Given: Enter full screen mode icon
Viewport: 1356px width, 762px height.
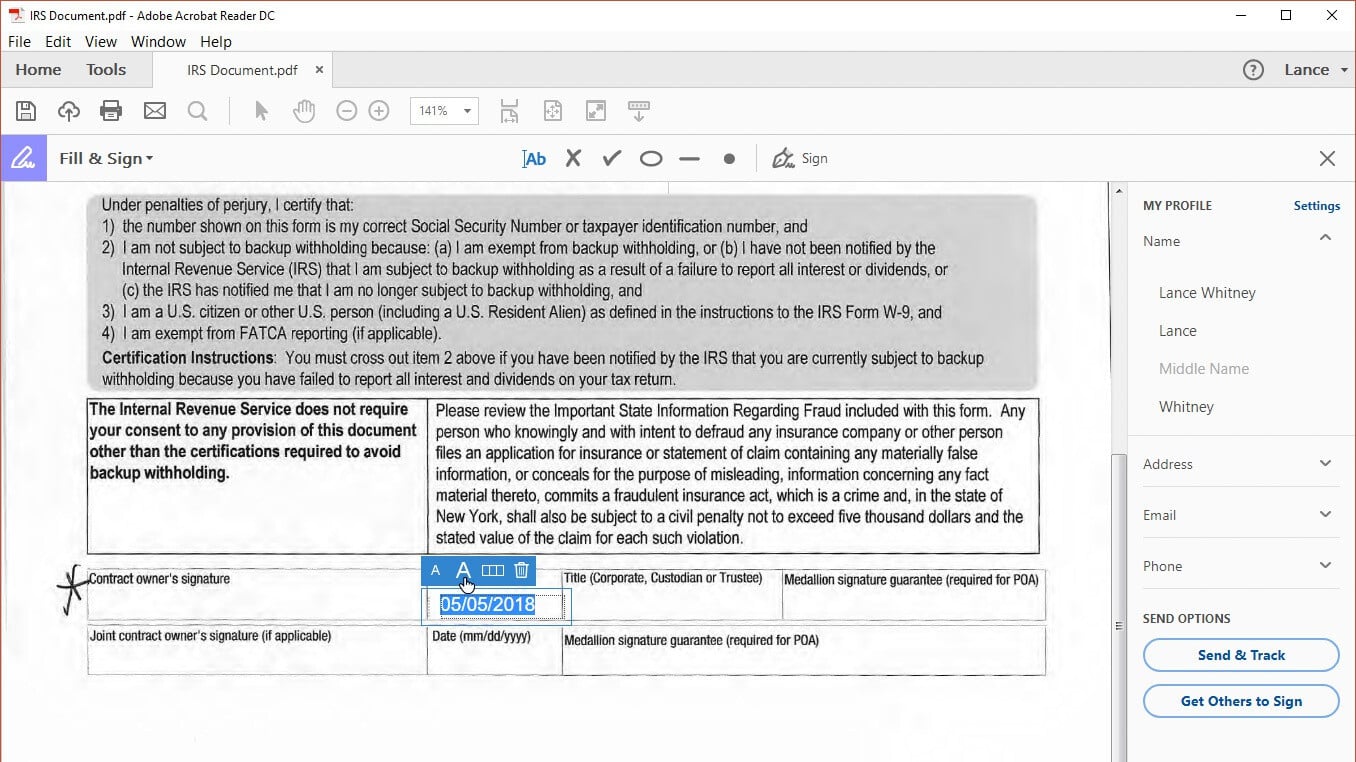Looking at the screenshot, I should (595, 111).
